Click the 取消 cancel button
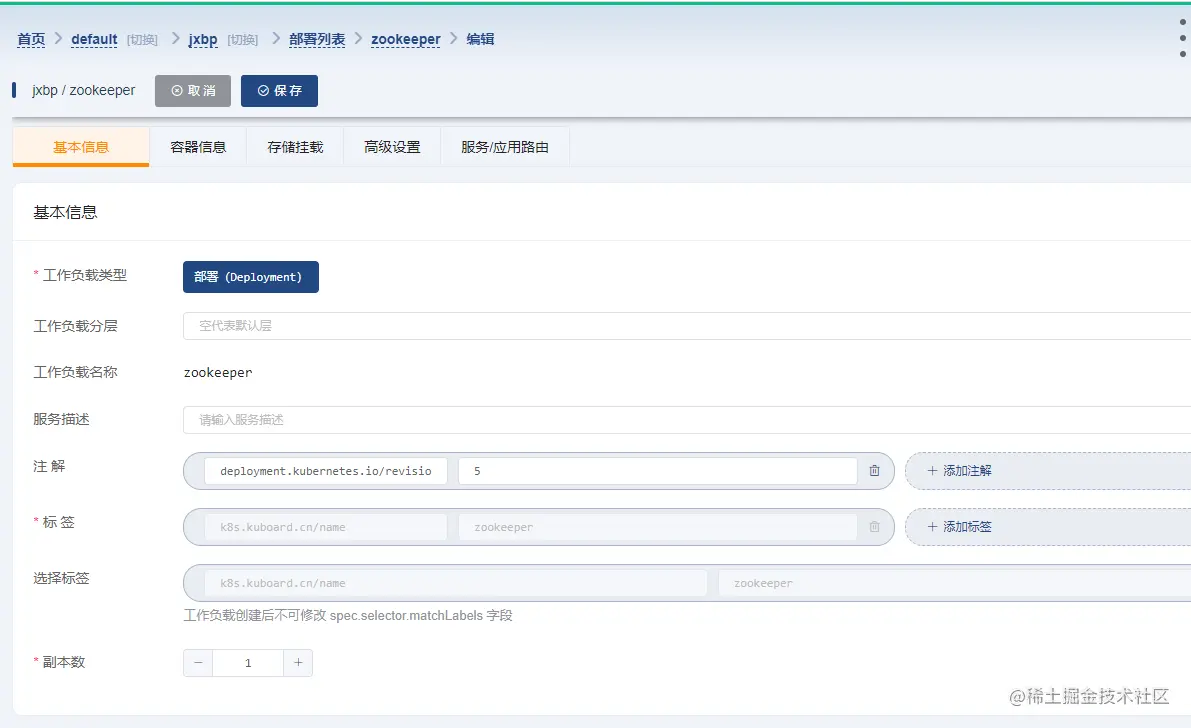The image size is (1191, 728). click(x=193, y=90)
